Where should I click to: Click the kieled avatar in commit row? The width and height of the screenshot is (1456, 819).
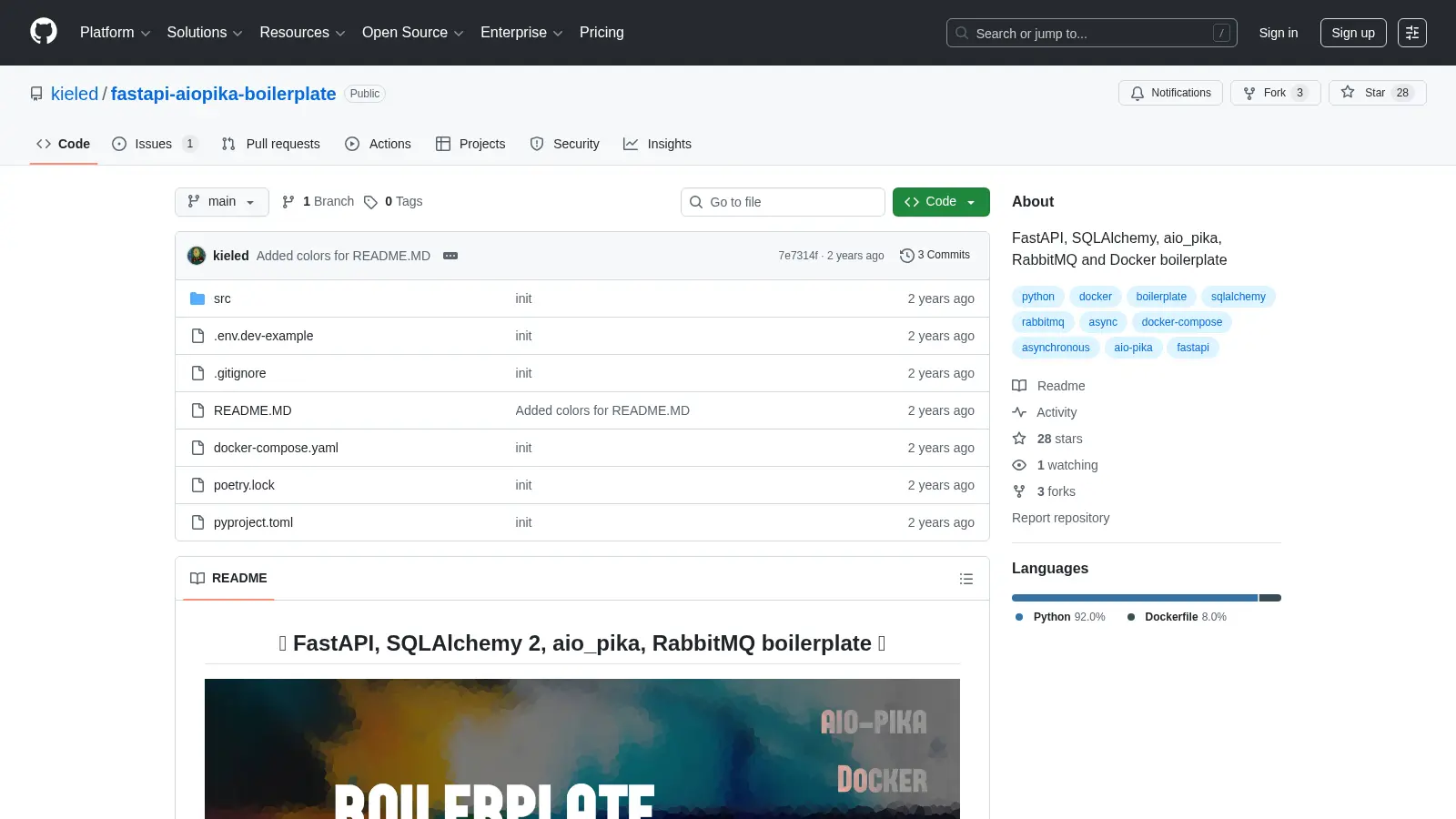(197, 256)
